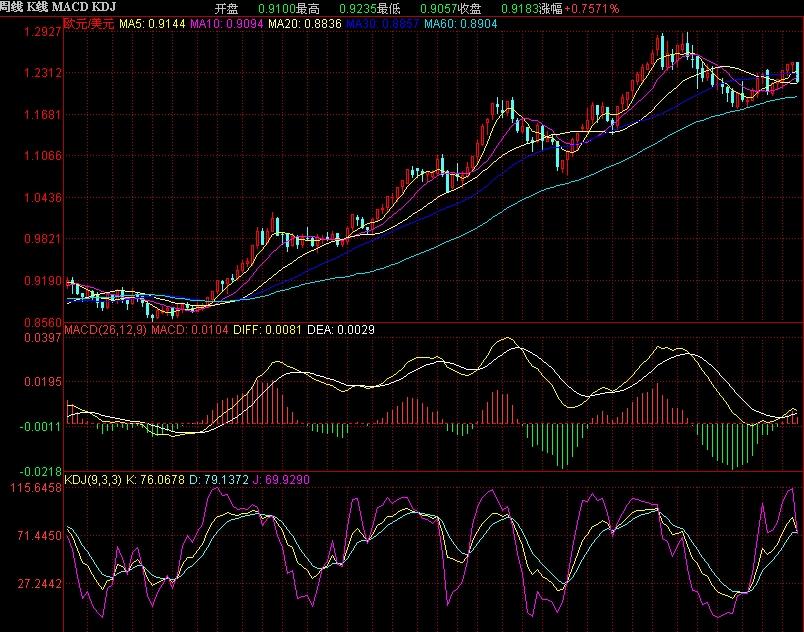Viewport: 804px width, 632px height.
Task: Click the 0.8560 bottom price axis label
Action: coord(40,323)
